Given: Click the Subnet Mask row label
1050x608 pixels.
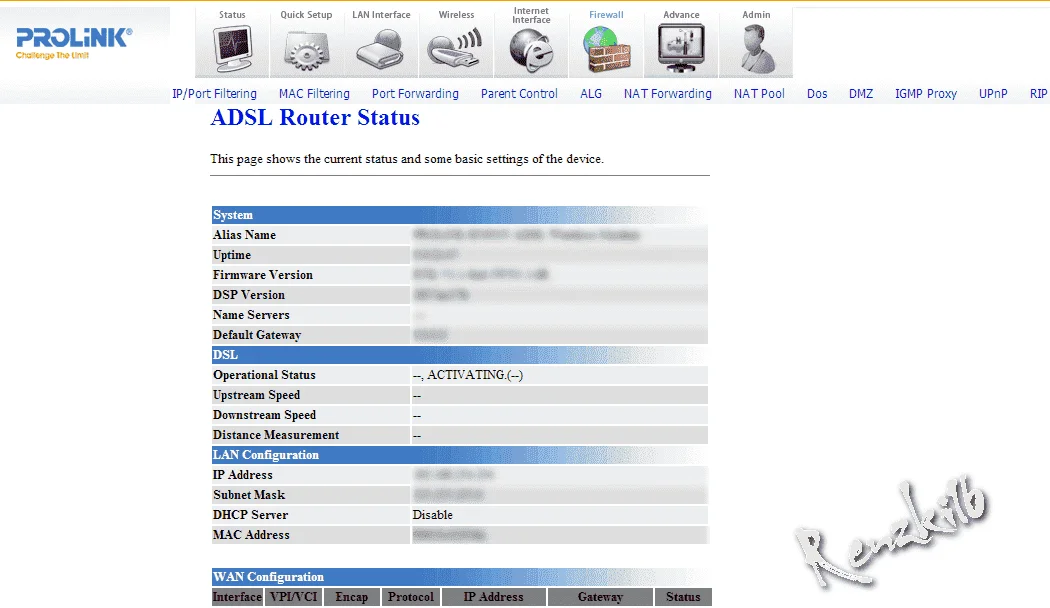Looking at the screenshot, I should click(x=249, y=495).
